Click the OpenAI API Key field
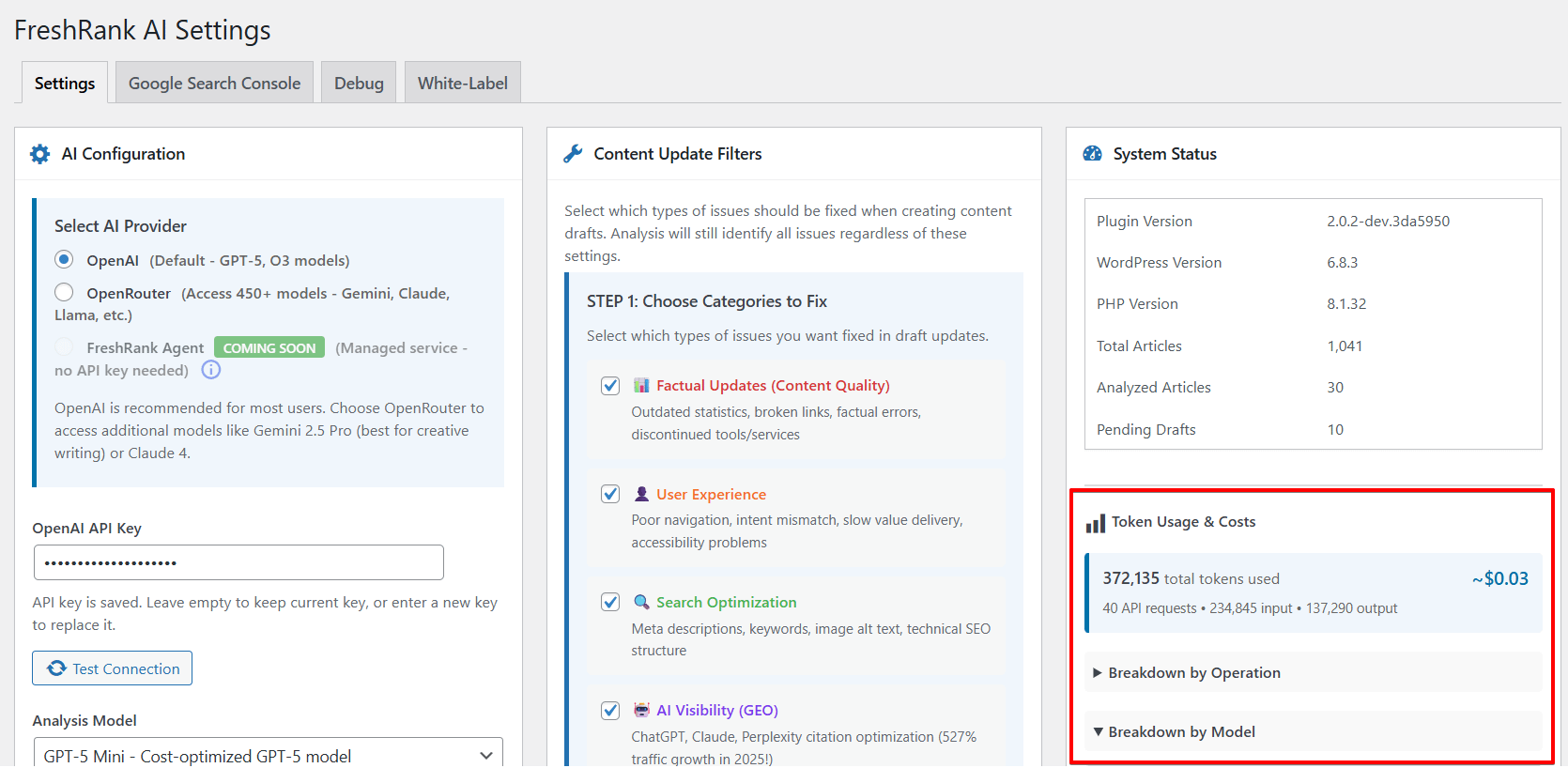The width and height of the screenshot is (1568, 768). 238,562
